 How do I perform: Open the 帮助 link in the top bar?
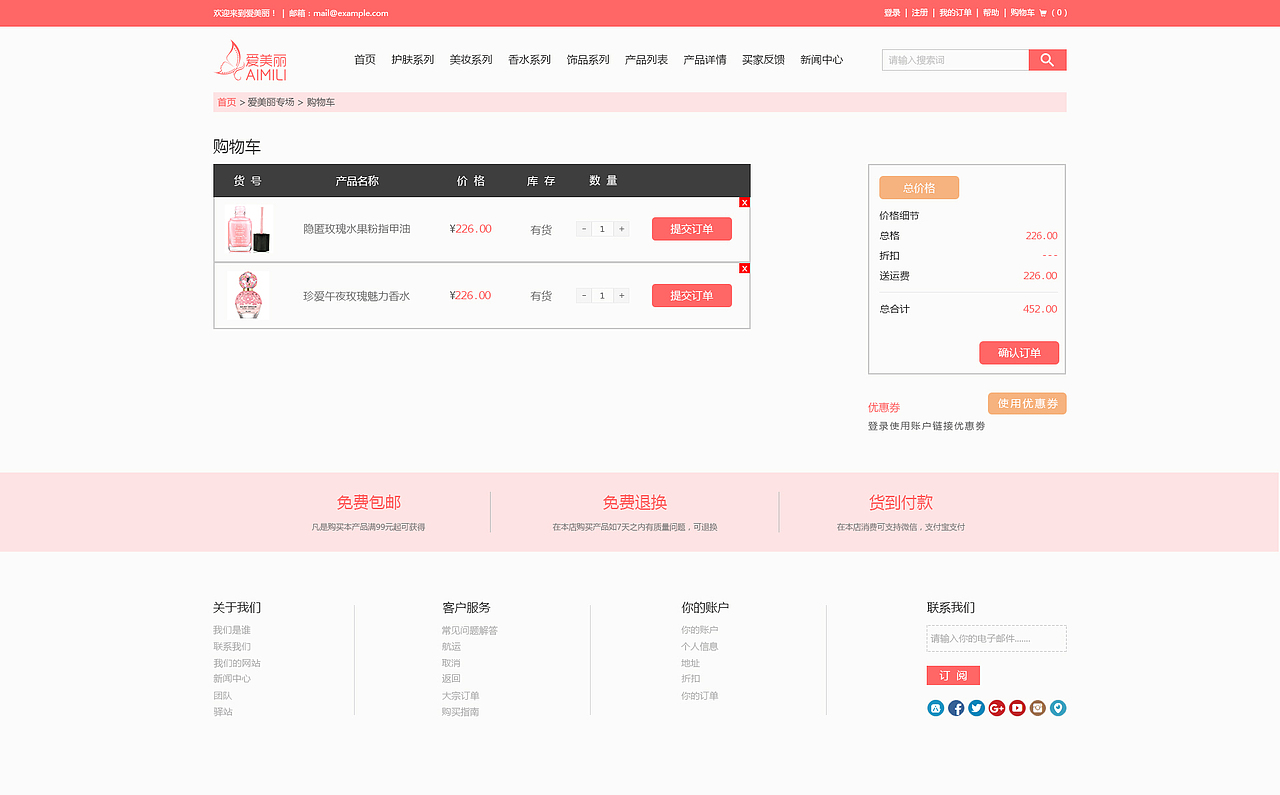point(991,13)
